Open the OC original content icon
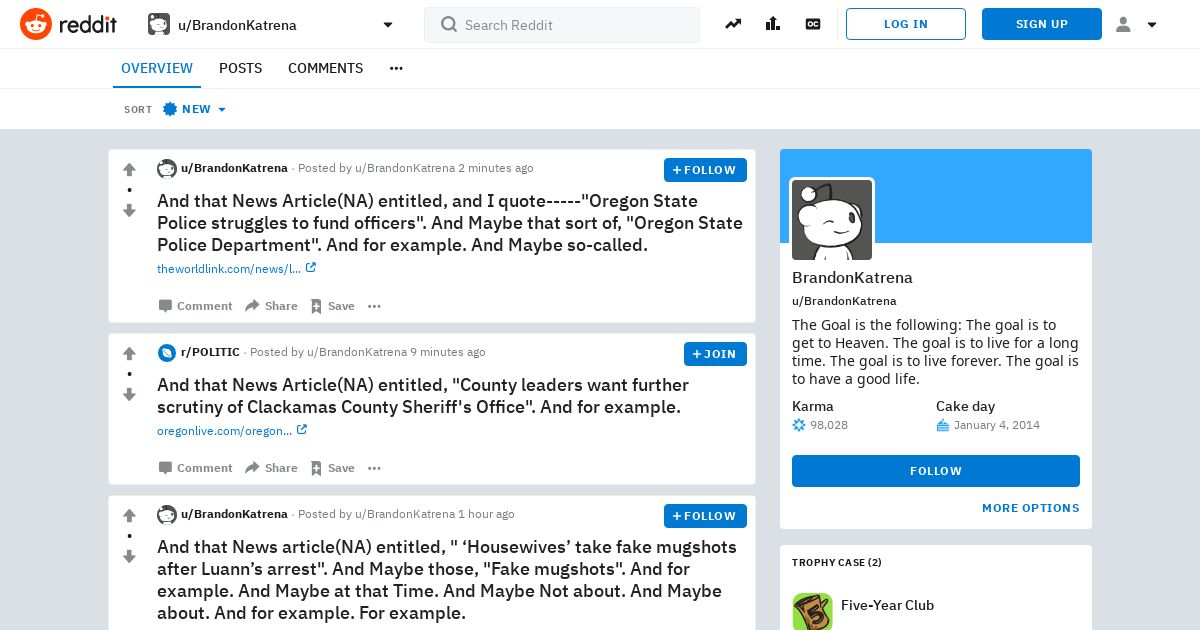 point(813,24)
